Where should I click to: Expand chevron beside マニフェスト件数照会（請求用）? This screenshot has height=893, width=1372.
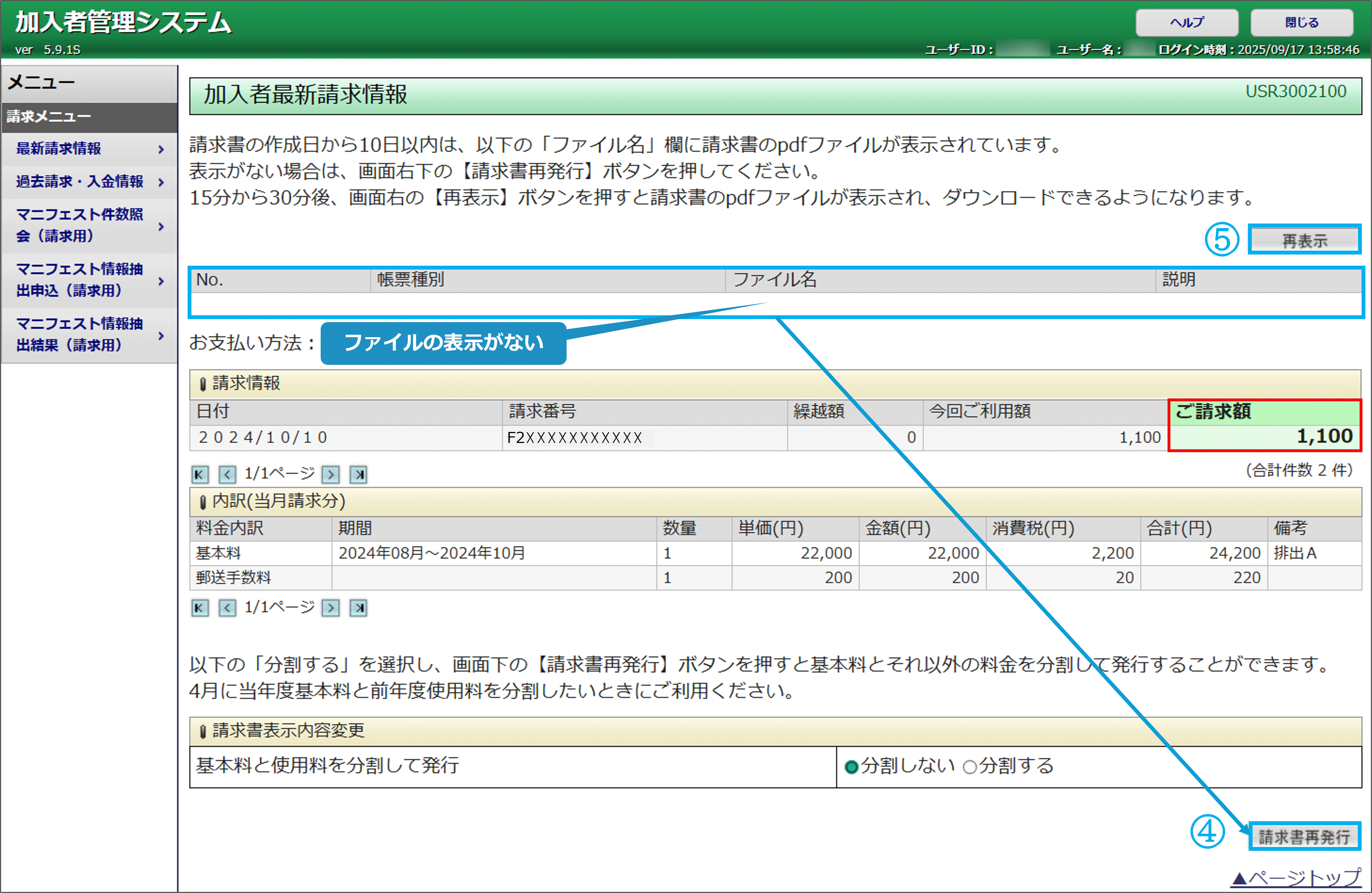161,226
